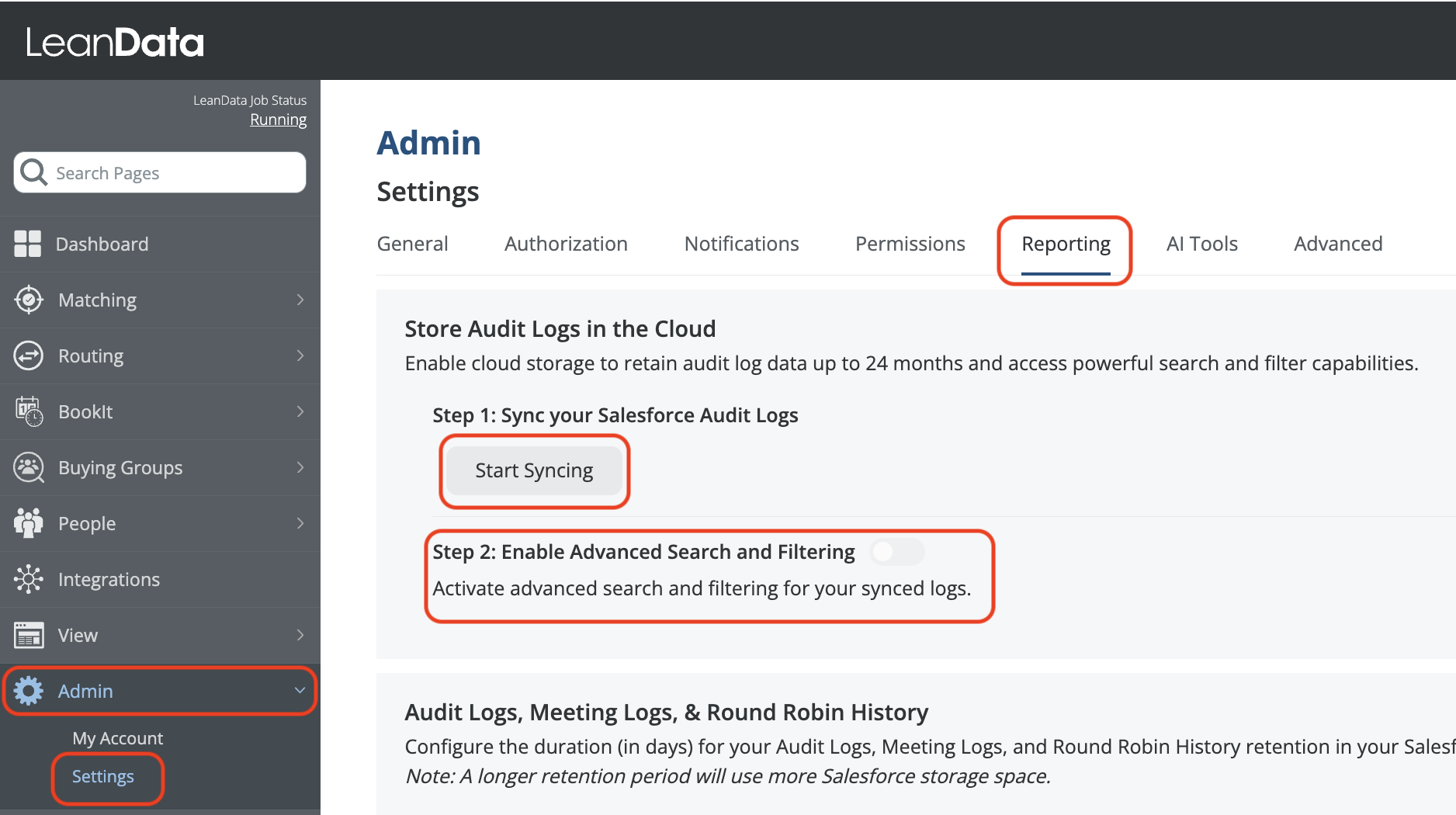Expand the Buying Groups chevron

(300, 467)
